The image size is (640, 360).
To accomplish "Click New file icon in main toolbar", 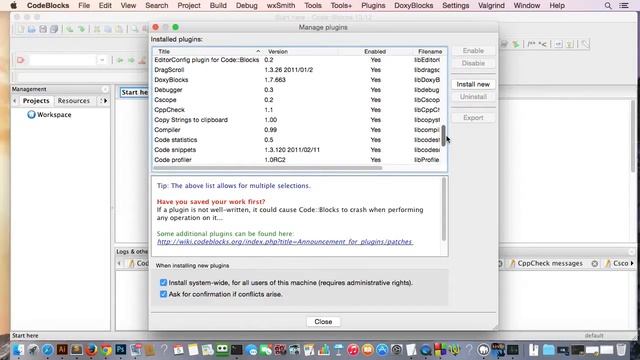I will click(20, 29).
